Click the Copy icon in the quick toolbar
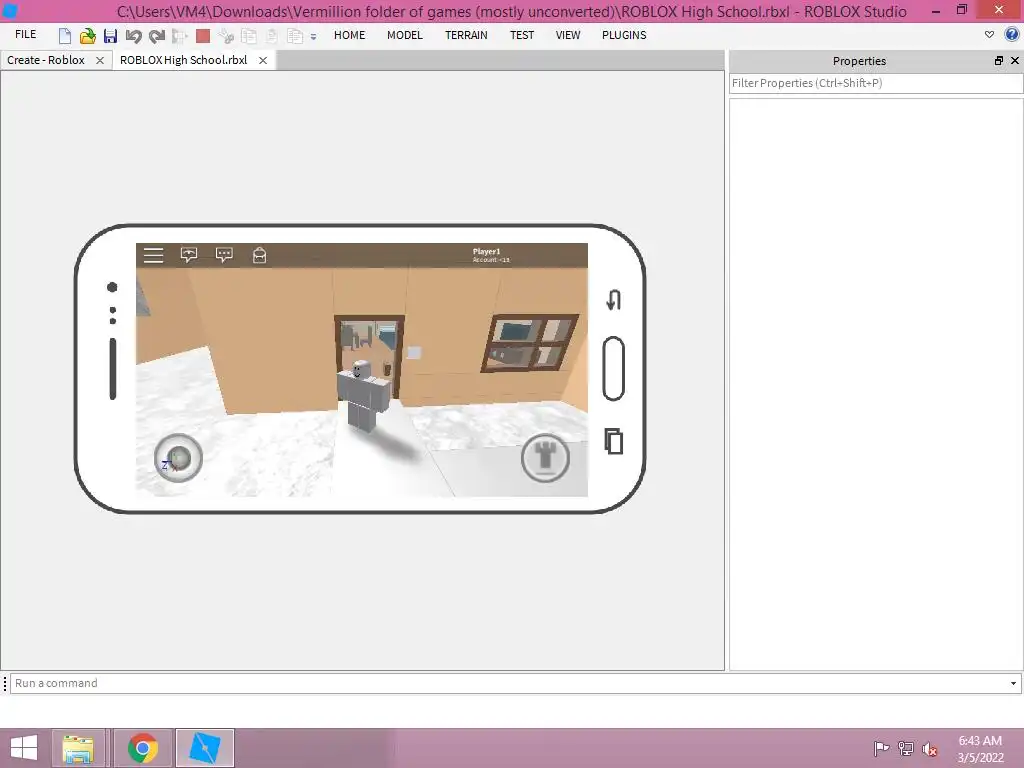Image resolution: width=1024 pixels, height=768 pixels. [x=249, y=36]
